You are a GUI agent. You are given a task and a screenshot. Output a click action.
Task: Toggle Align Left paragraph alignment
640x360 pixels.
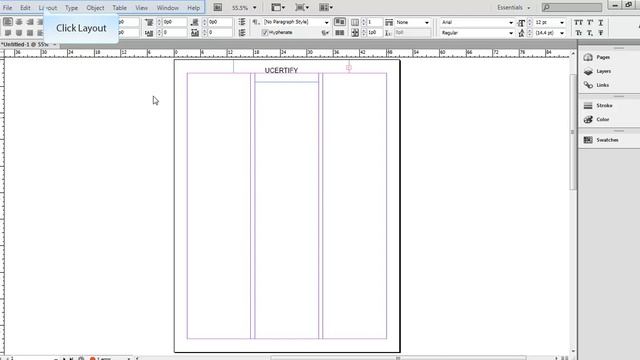tap(8, 22)
